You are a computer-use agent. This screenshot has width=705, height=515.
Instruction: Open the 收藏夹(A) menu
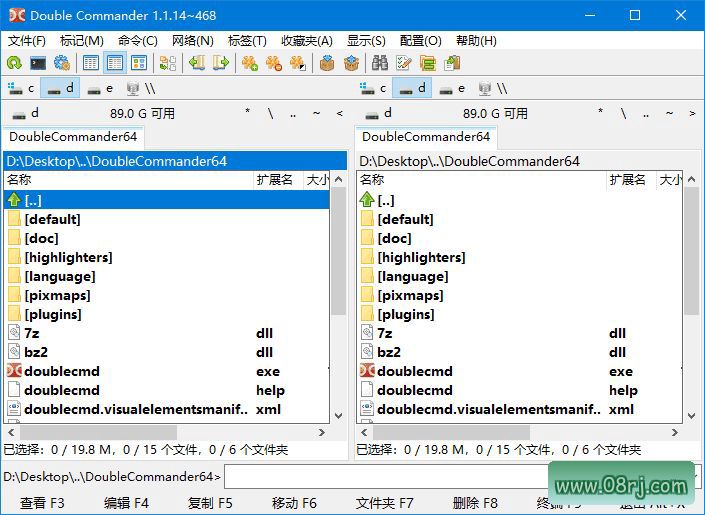[x=307, y=41]
